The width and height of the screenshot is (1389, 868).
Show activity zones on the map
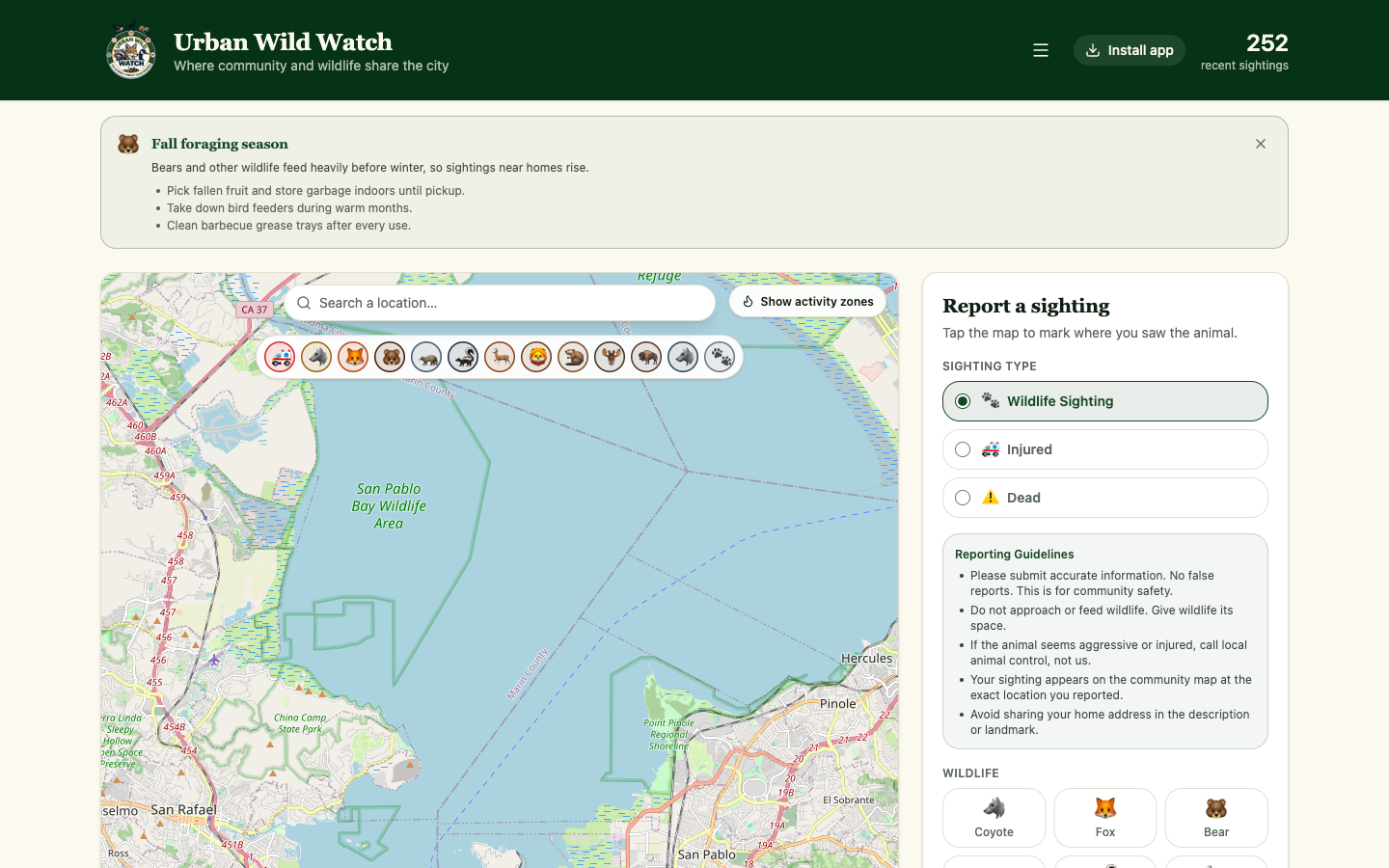coord(808,302)
